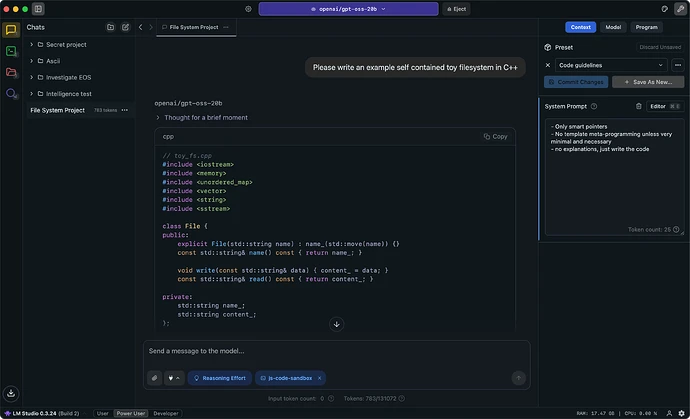Open the Downloads icon at bottom left
The image size is (690, 419).
tap(11, 393)
